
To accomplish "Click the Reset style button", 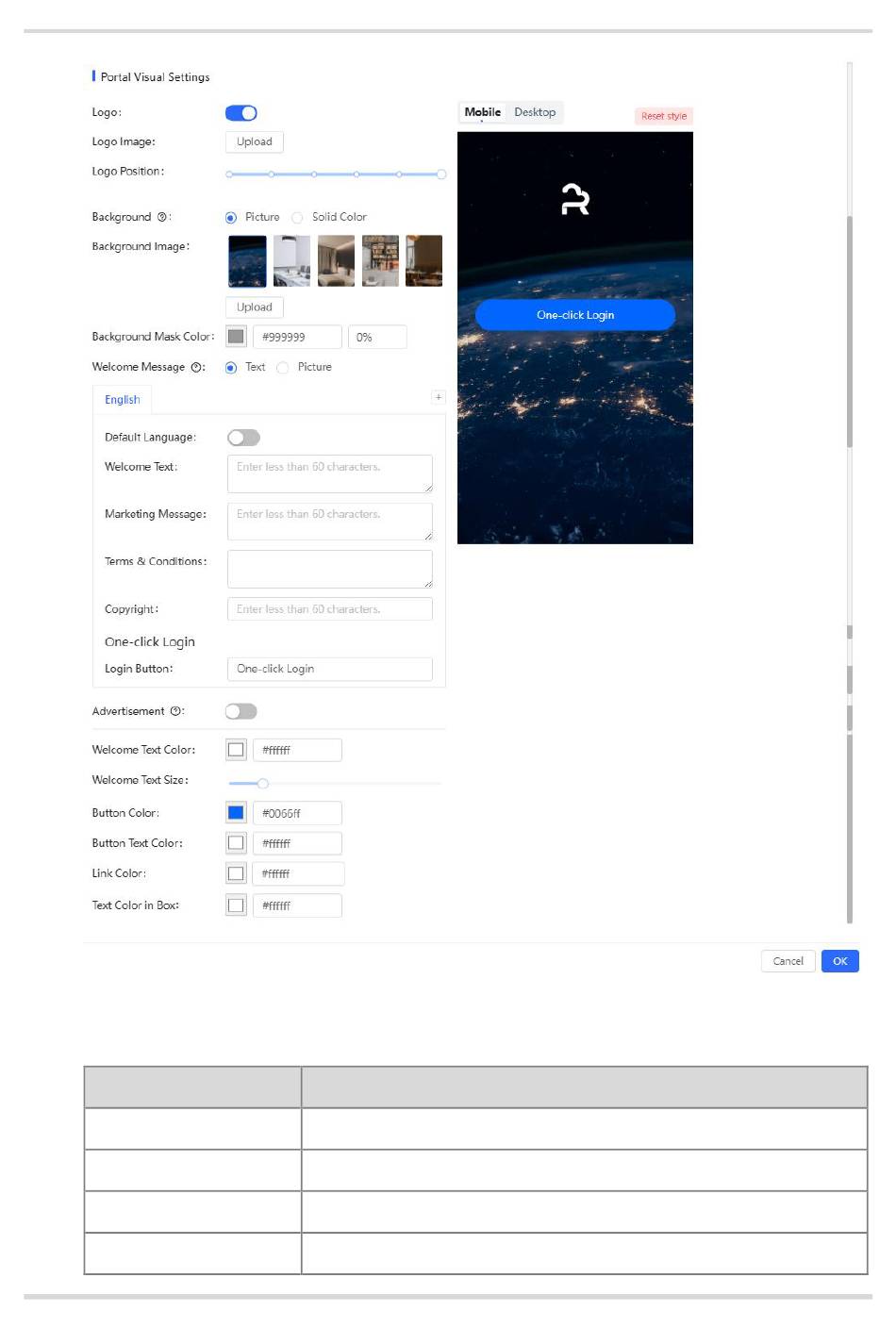I will pos(664,116).
